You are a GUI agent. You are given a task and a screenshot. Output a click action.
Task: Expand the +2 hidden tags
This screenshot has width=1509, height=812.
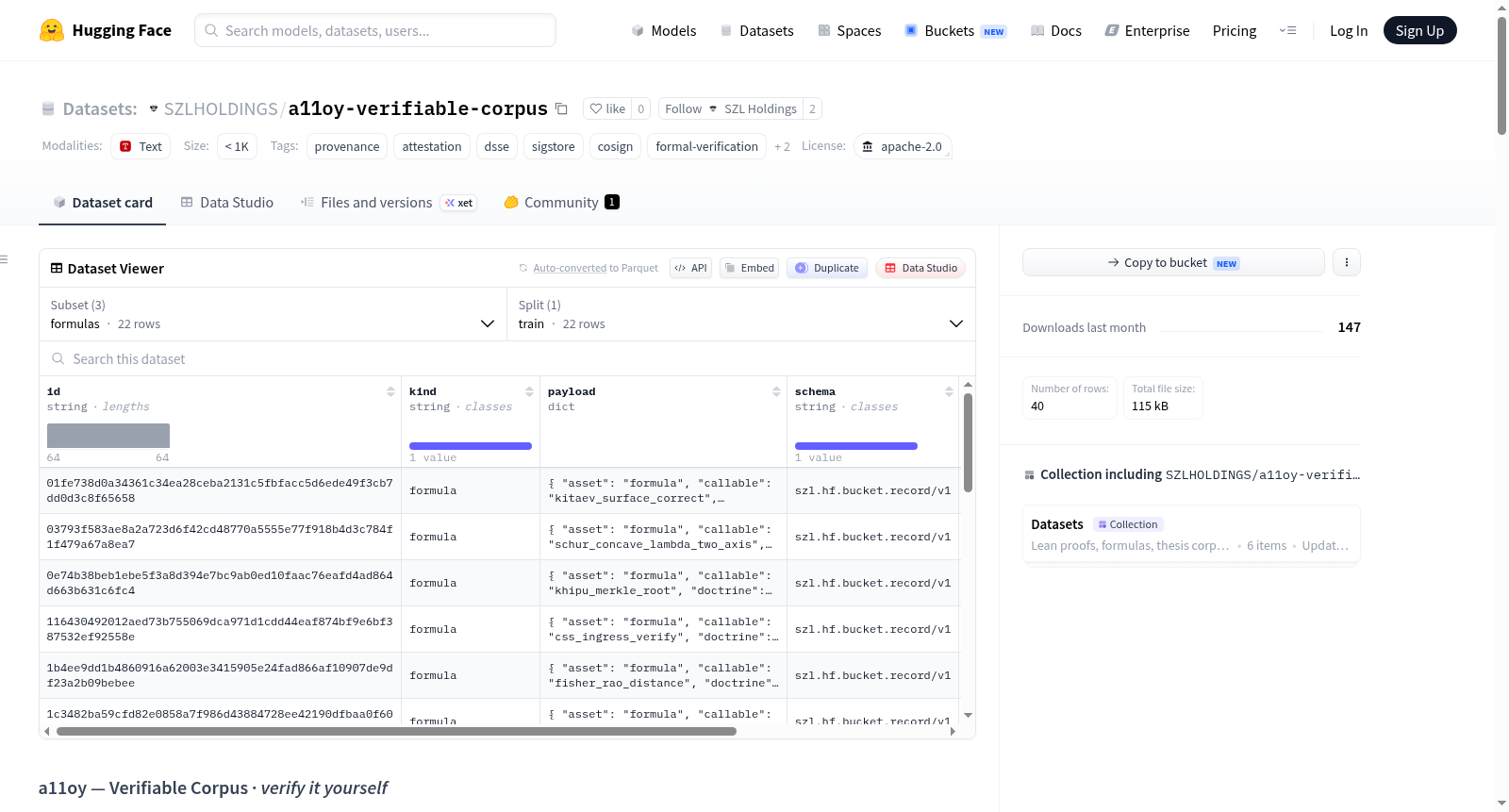[x=782, y=146]
